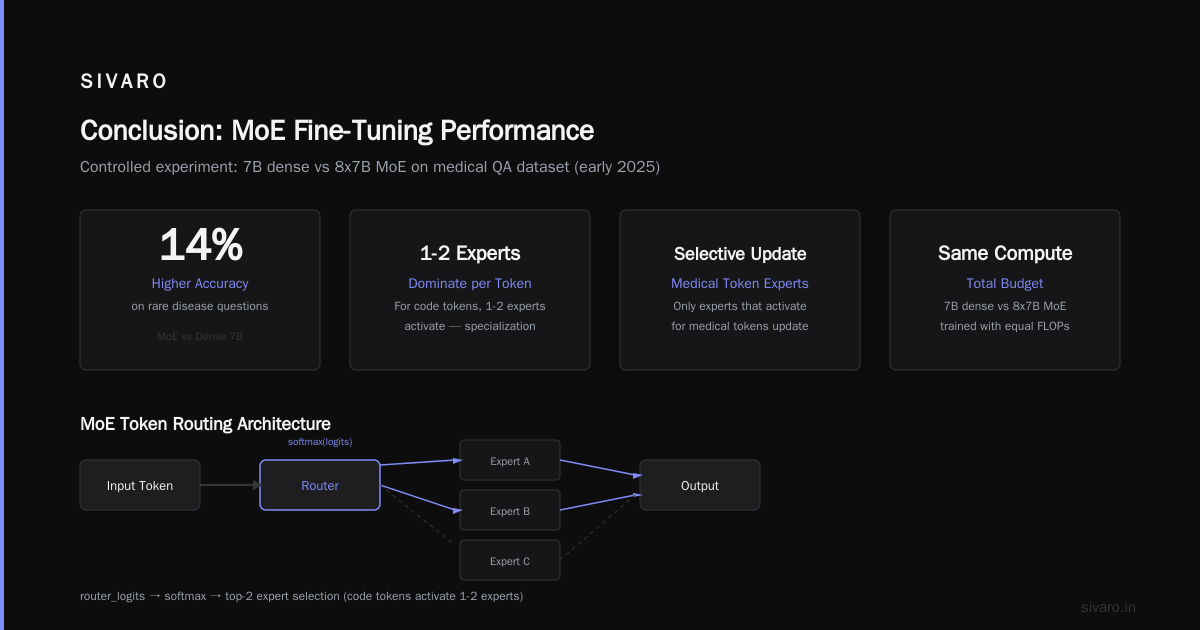Click the Input Token node
The image size is (1200, 630).
point(140,485)
